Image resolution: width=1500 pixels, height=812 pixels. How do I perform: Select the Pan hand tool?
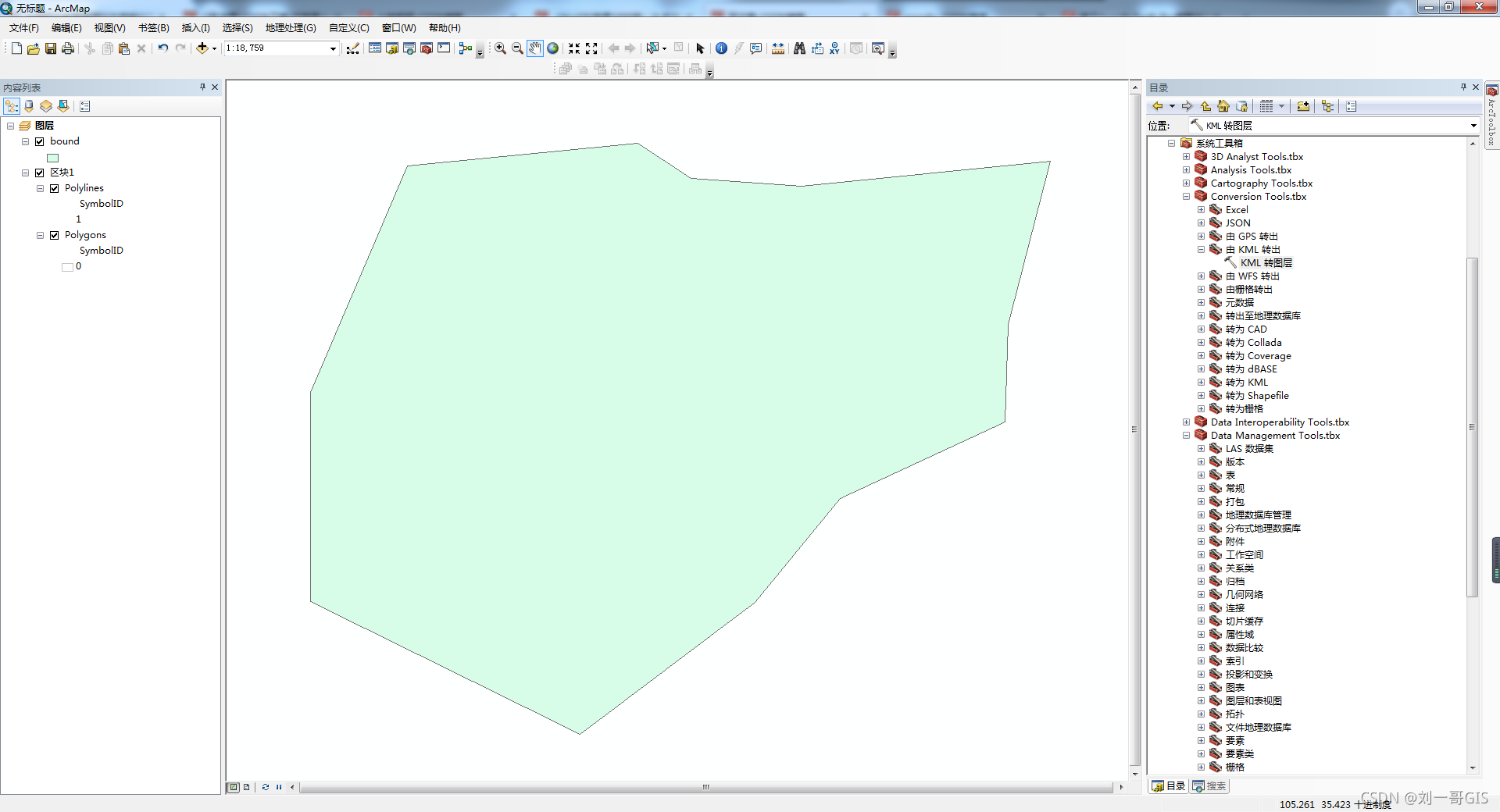click(x=535, y=48)
